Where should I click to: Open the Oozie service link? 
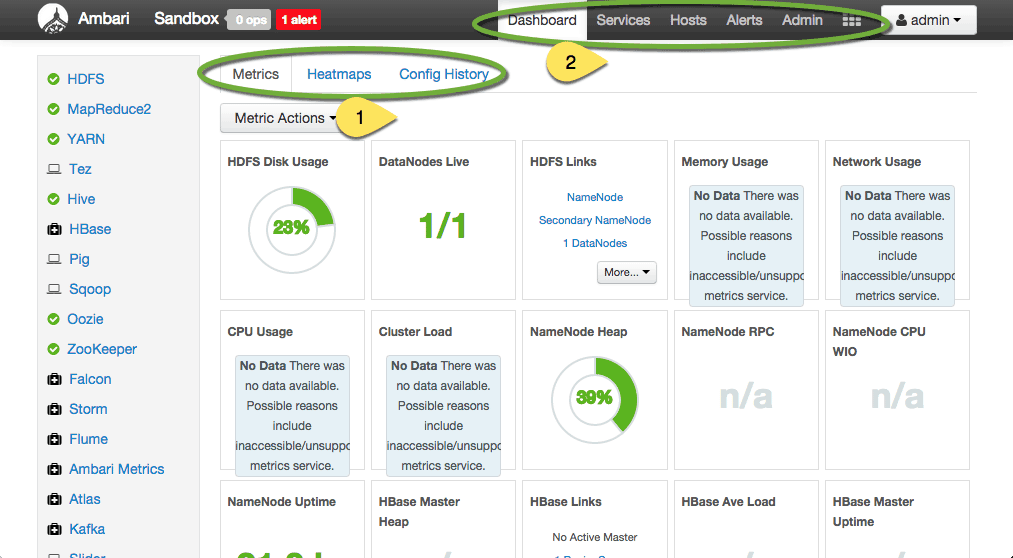(x=85, y=319)
